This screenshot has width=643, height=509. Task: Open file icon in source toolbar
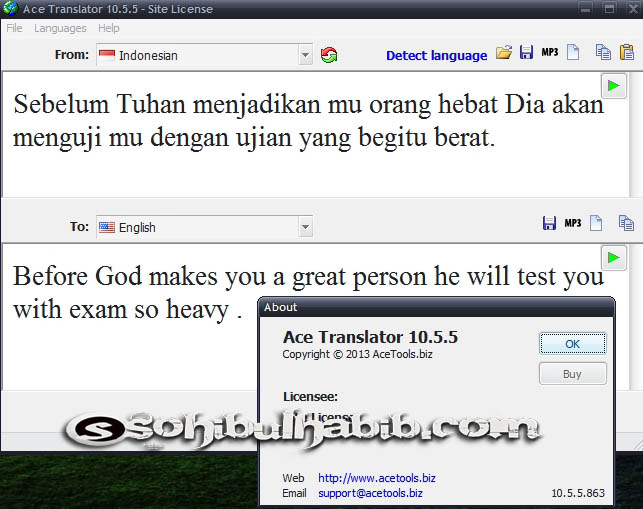click(x=504, y=53)
